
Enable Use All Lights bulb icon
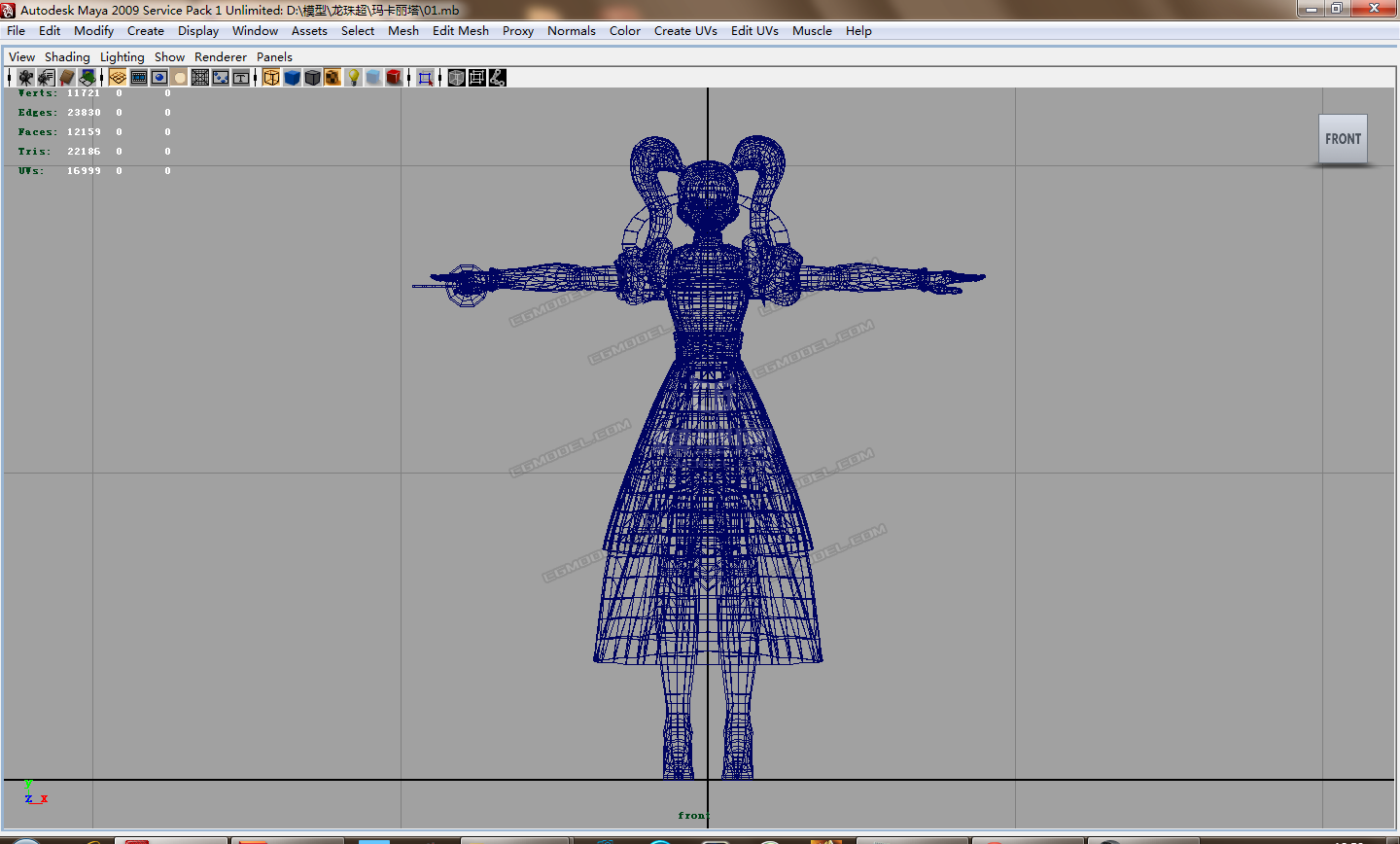(x=354, y=77)
